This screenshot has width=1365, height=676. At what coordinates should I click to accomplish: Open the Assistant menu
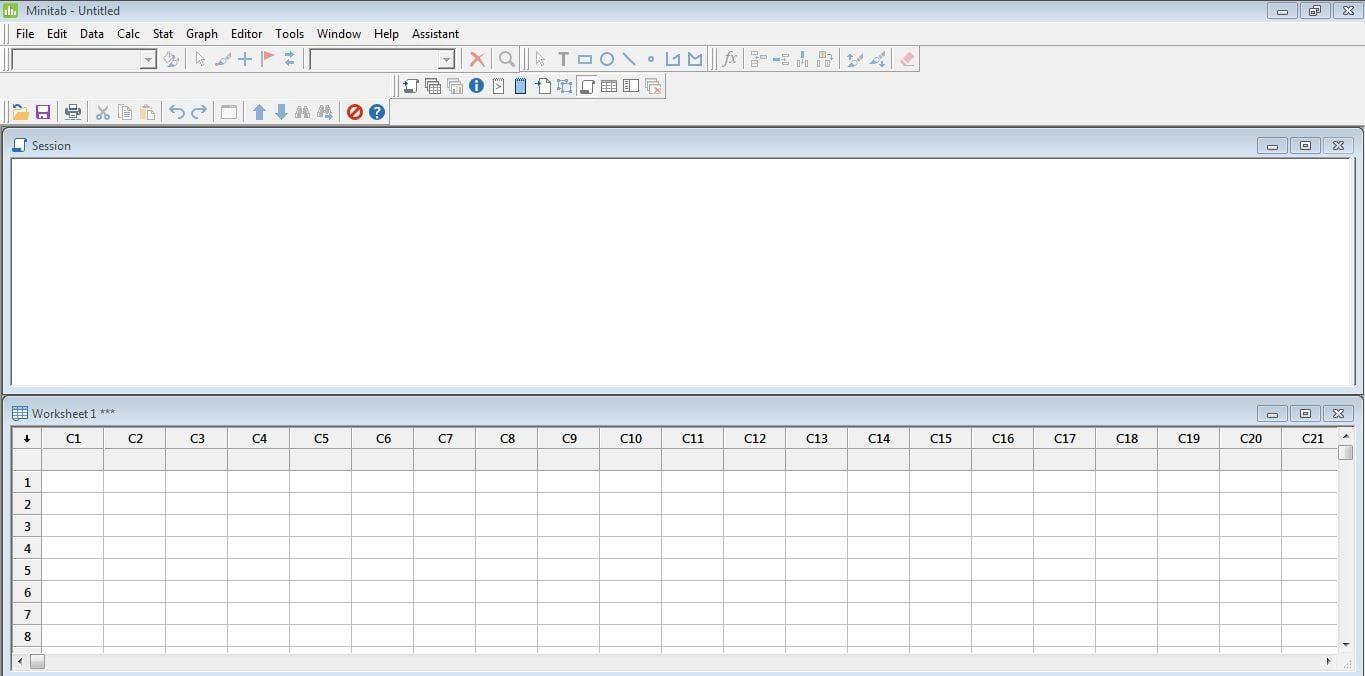coord(435,33)
